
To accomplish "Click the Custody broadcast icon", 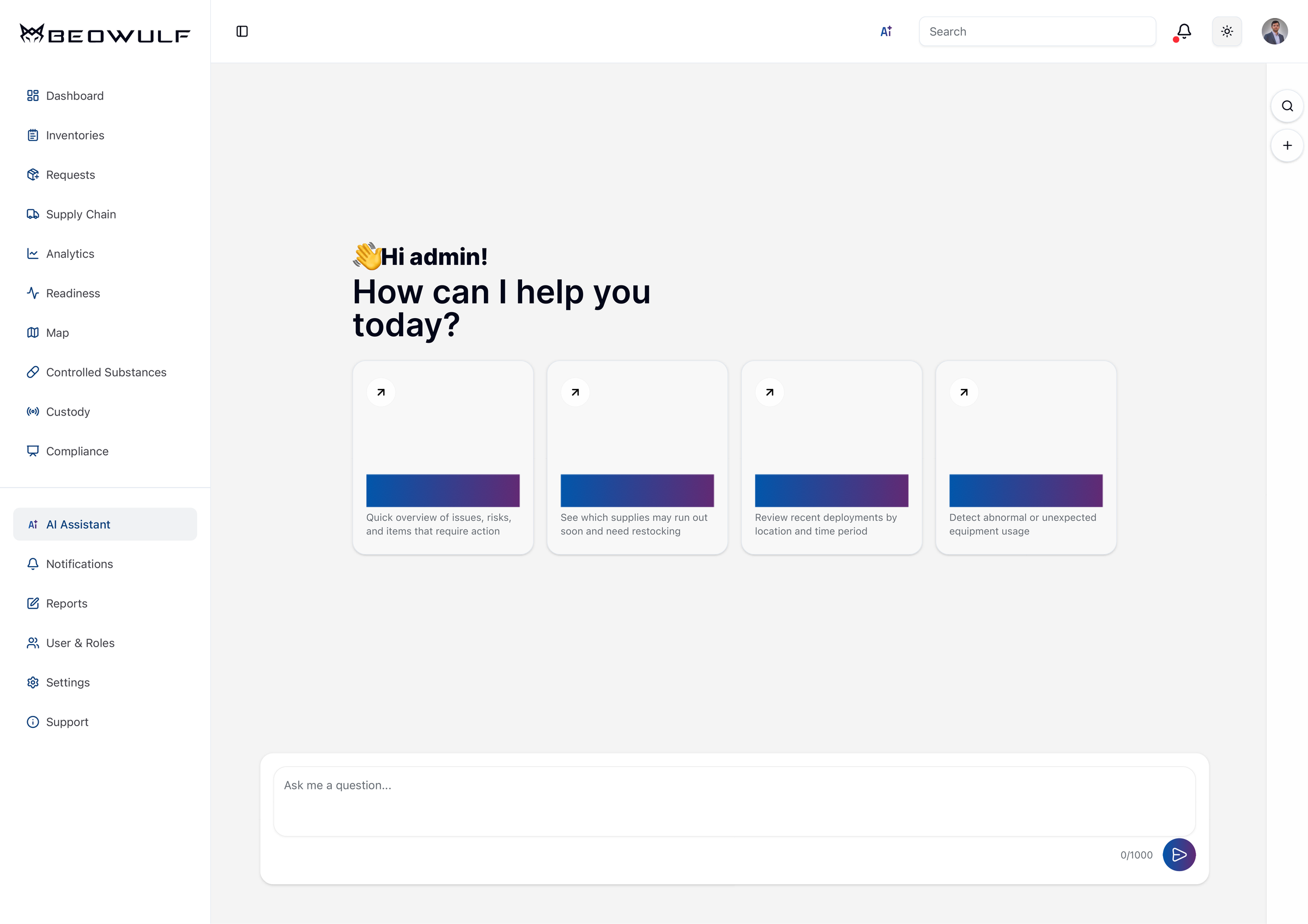I will [33, 411].
